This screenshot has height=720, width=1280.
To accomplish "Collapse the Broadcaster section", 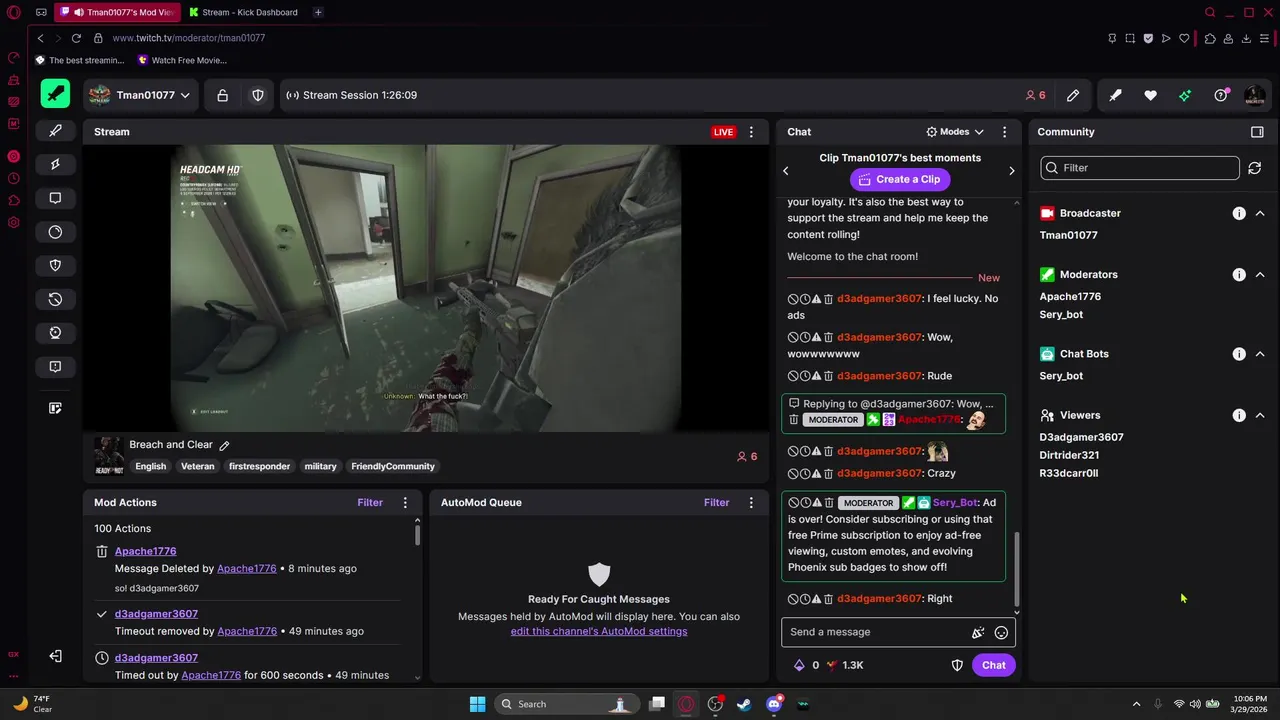I will pyautogui.click(x=1260, y=213).
